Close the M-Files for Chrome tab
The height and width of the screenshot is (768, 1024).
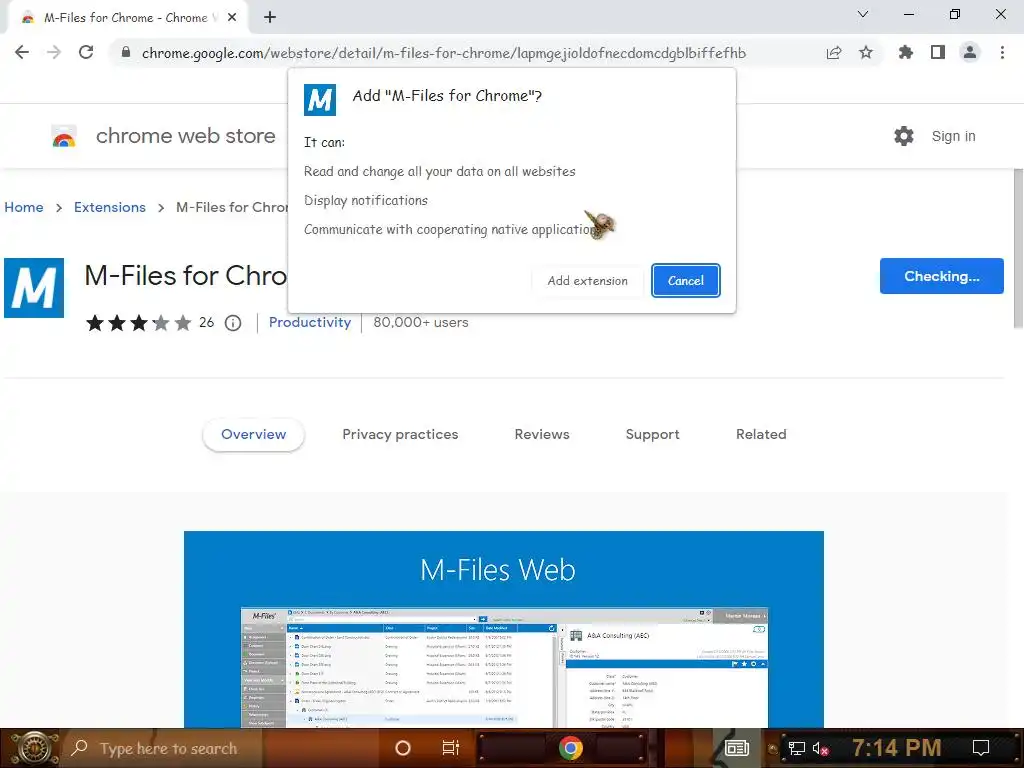tap(232, 18)
